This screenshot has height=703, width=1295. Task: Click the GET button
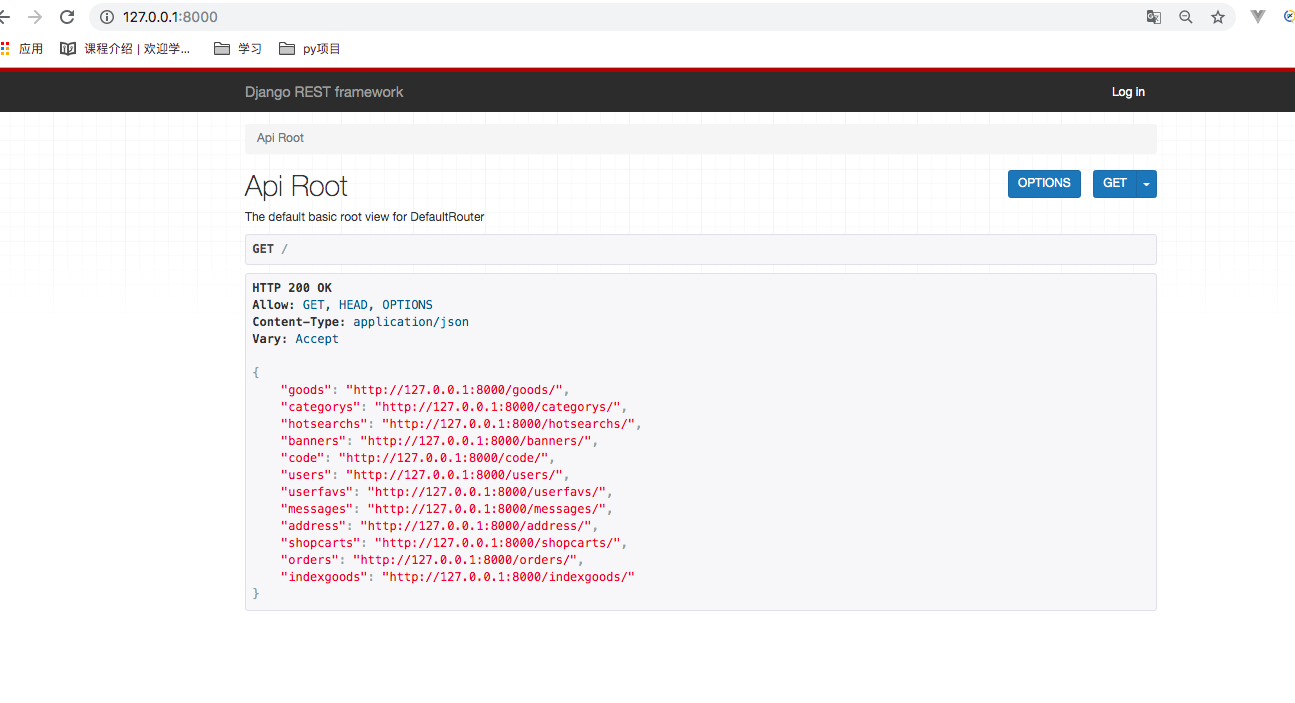(1115, 183)
